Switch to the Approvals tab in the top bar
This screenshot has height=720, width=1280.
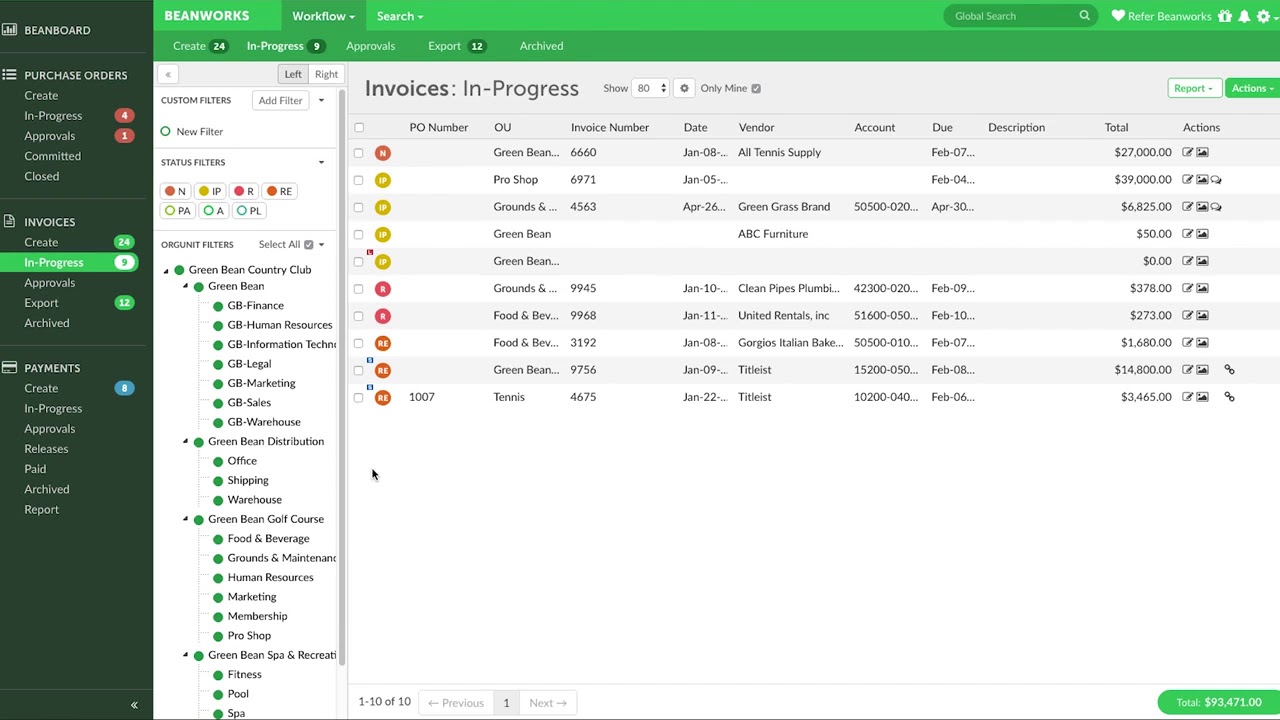click(370, 46)
